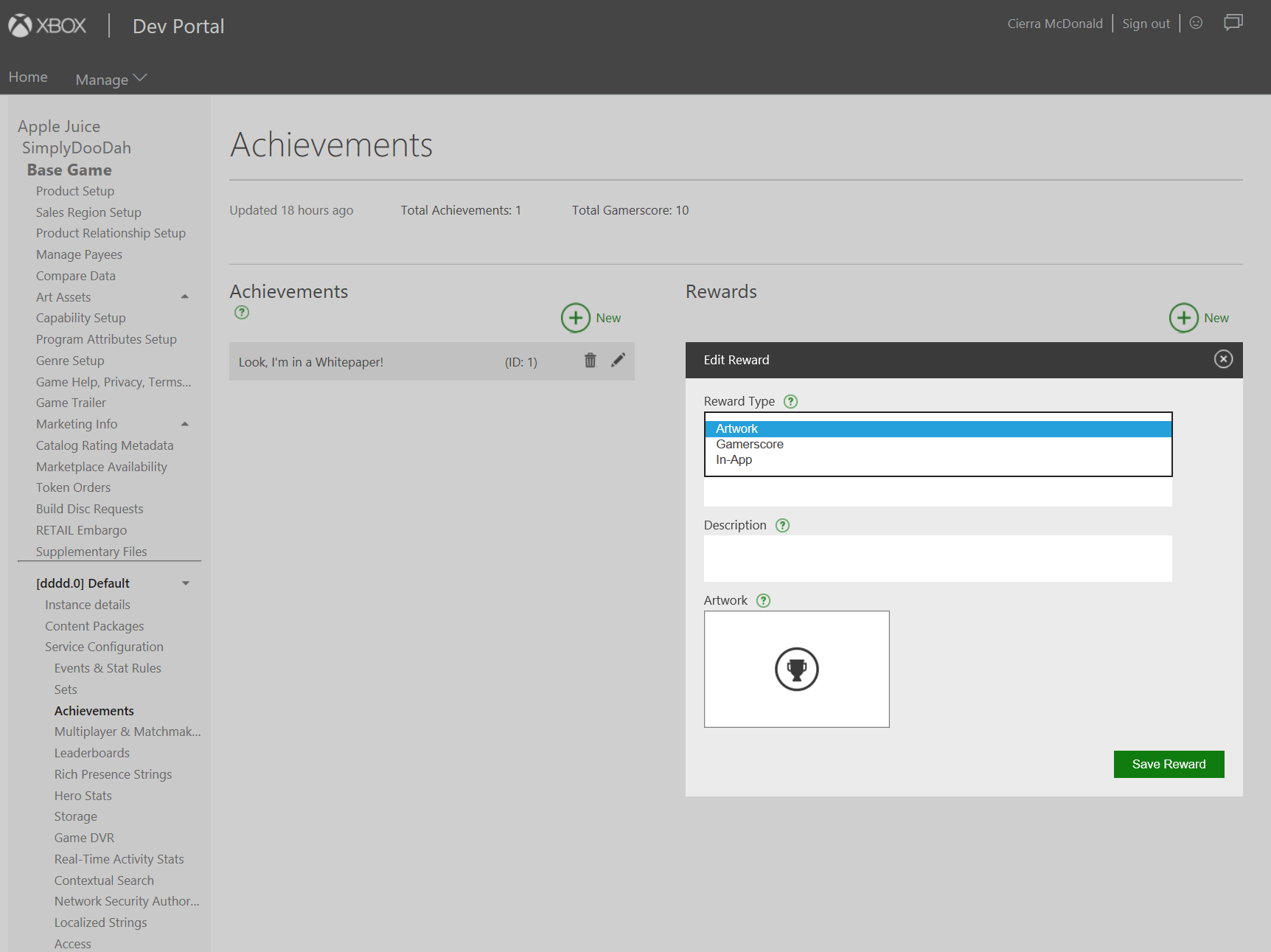
Task: Open Game DVR page
Action: [84, 838]
